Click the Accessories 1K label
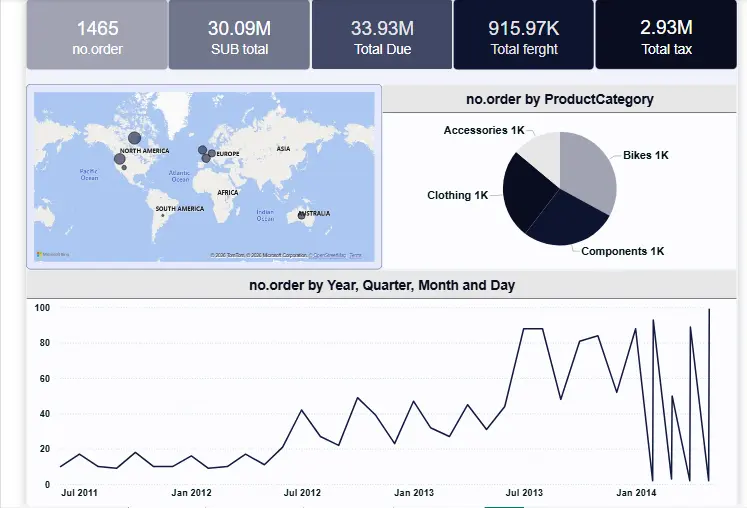This screenshot has height=508, width=747. coord(484,130)
